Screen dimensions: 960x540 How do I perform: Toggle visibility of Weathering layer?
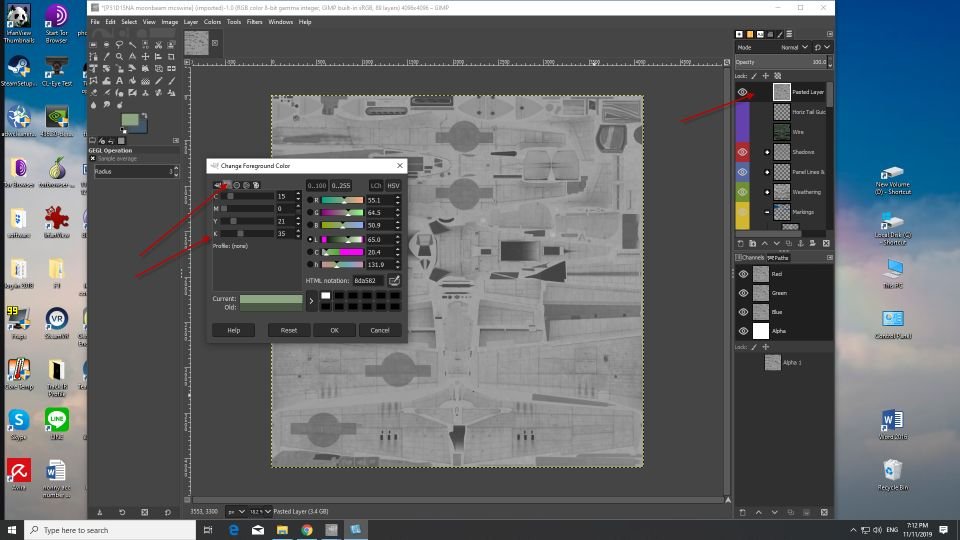742,192
